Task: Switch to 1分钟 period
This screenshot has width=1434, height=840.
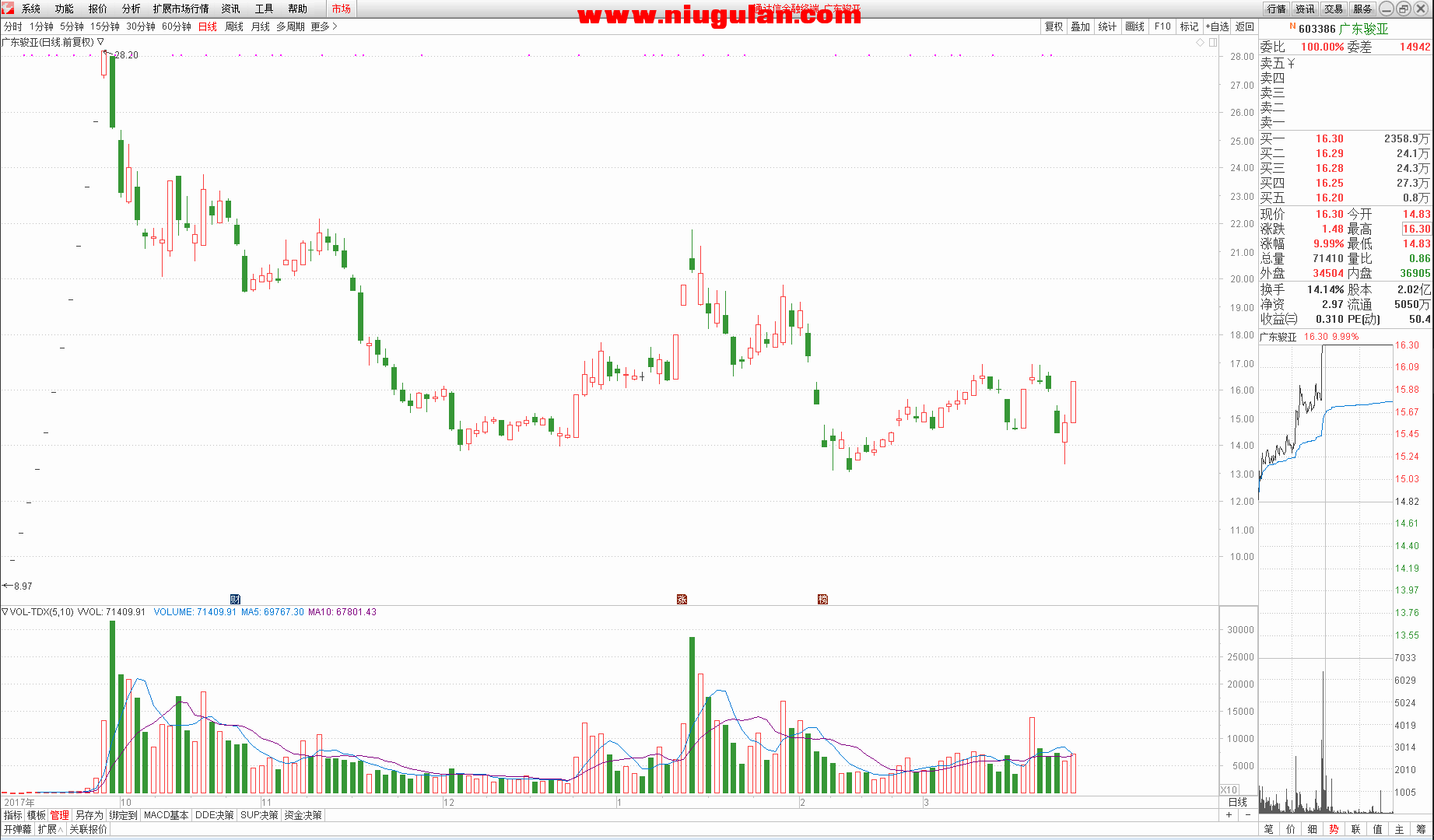Action: pos(42,26)
